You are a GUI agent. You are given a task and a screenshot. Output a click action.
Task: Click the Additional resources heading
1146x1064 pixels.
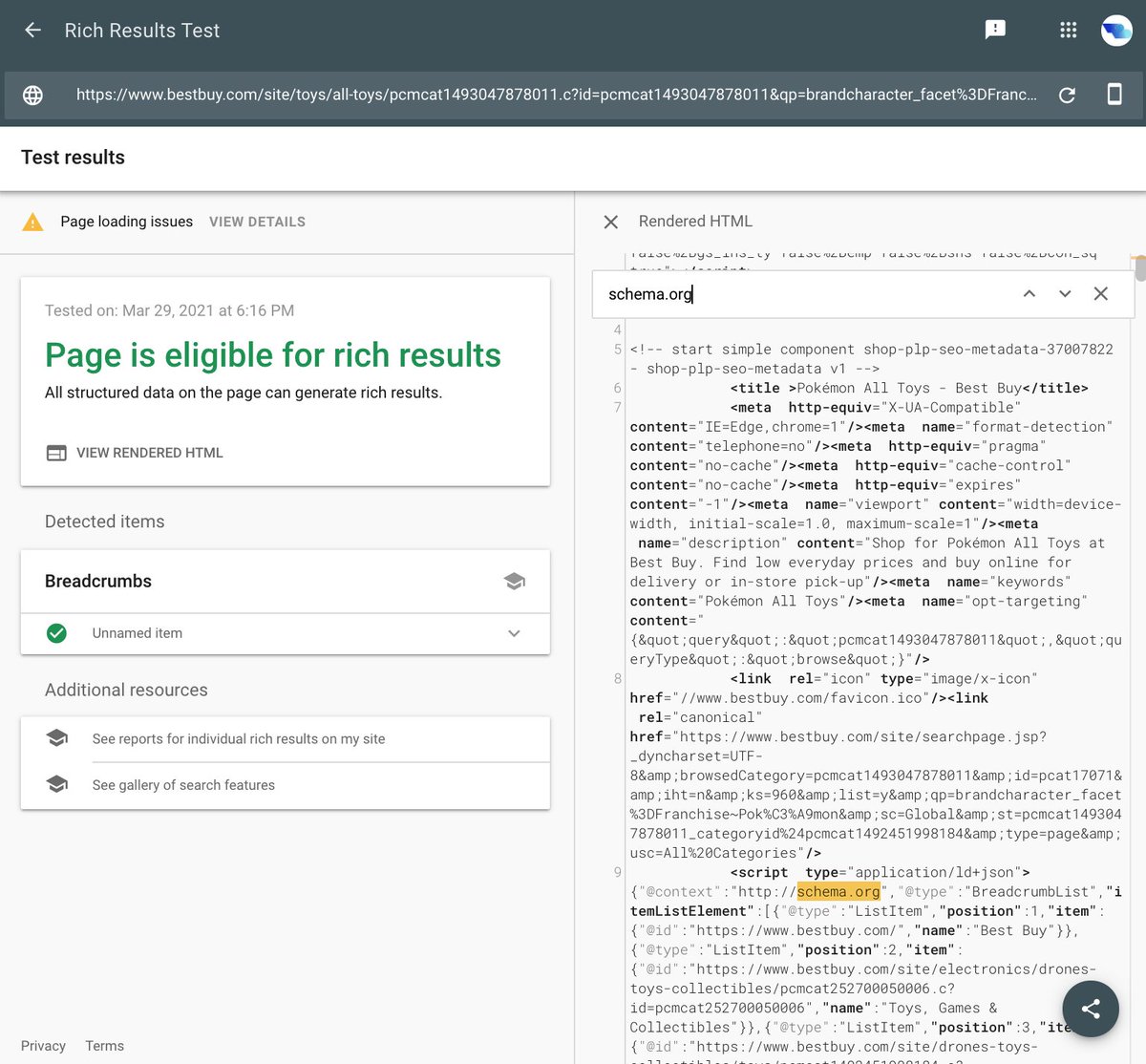tap(126, 690)
